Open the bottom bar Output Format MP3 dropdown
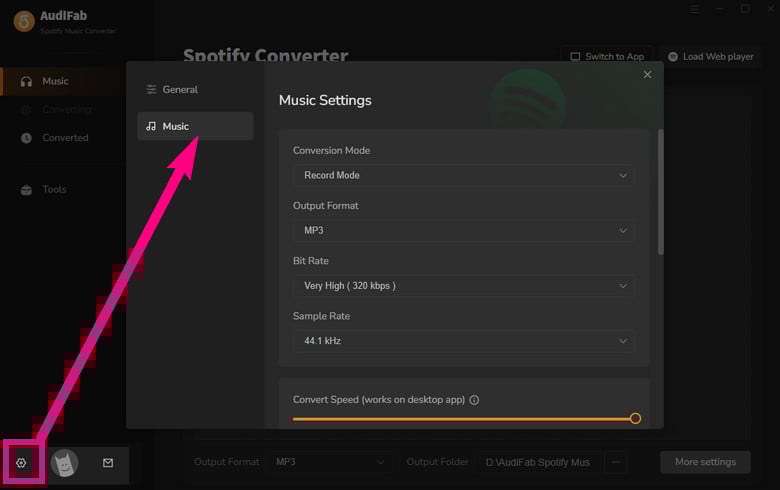The width and height of the screenshot is (780, 490). point(330,462)
